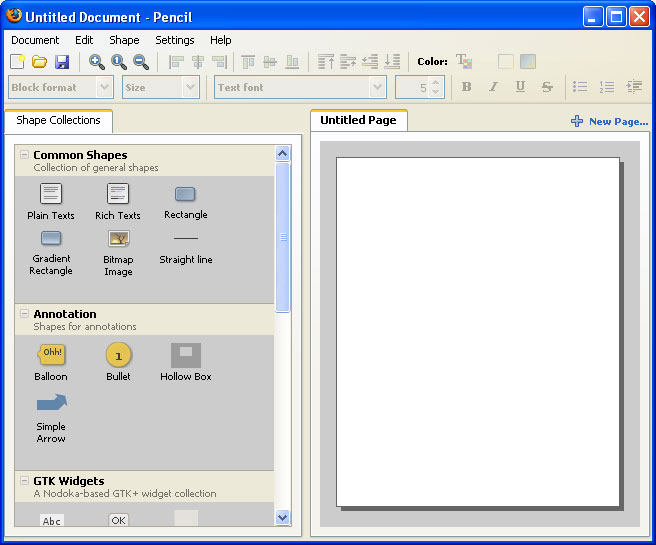
Task: Open the Block format dropdown
Action: point(60,87)
